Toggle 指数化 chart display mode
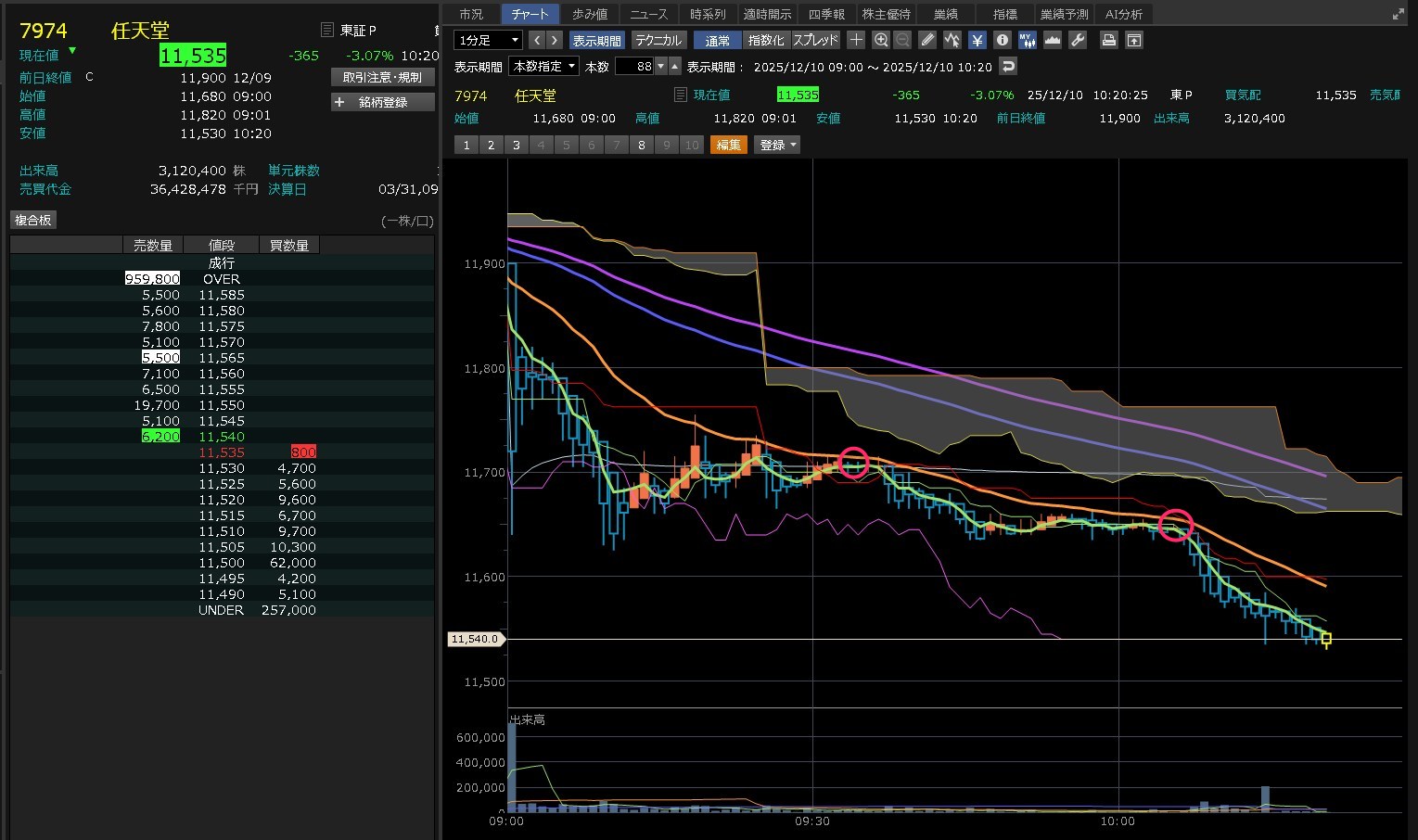Screen dimensions: 1418x840 [x=766, y=40]
